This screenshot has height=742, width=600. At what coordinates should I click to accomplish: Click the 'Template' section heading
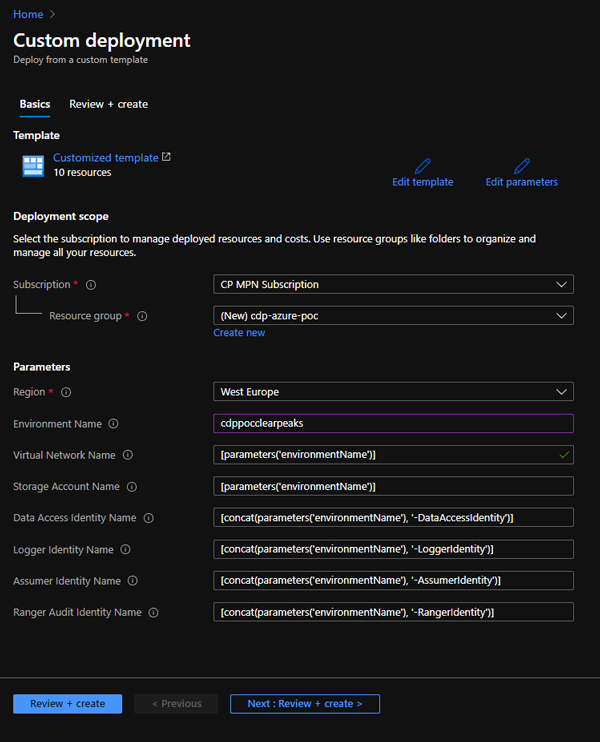coord(36,135)
